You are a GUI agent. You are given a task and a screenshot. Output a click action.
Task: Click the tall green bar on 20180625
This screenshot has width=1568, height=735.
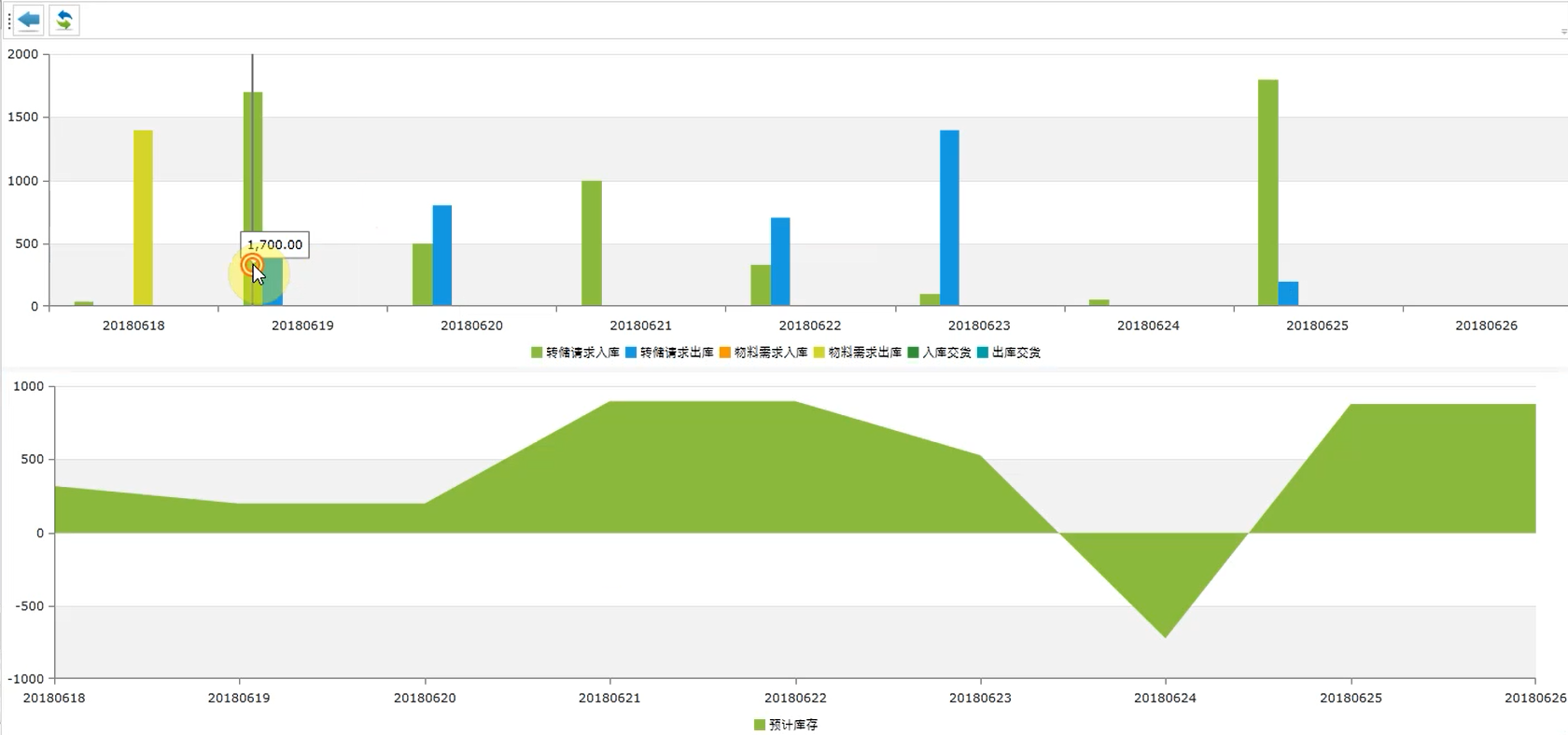[1267, 192]
